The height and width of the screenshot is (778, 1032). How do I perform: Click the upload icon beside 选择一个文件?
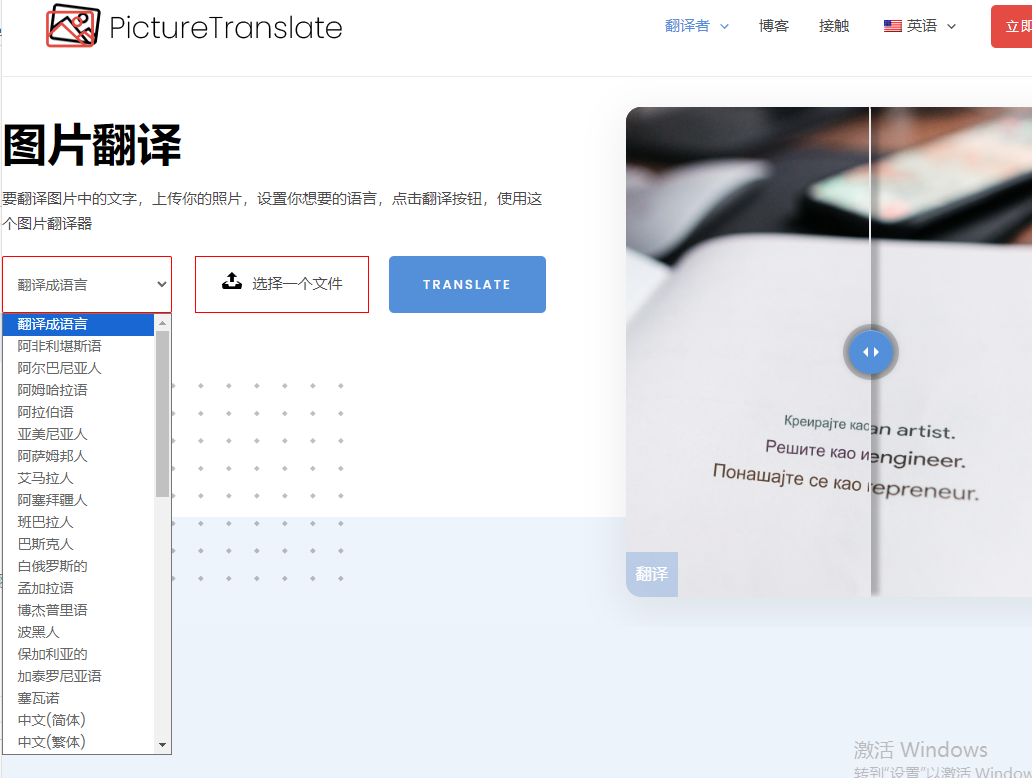tap(232, 282)
